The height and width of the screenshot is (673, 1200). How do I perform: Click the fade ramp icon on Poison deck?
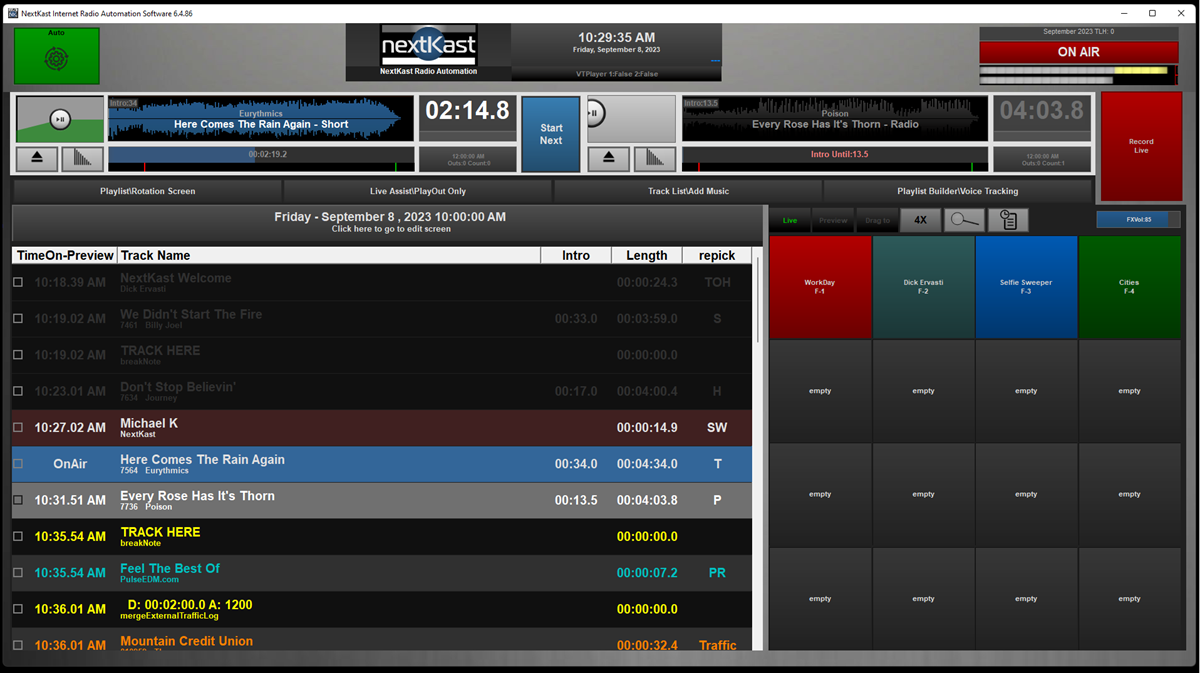click(654, 159)
